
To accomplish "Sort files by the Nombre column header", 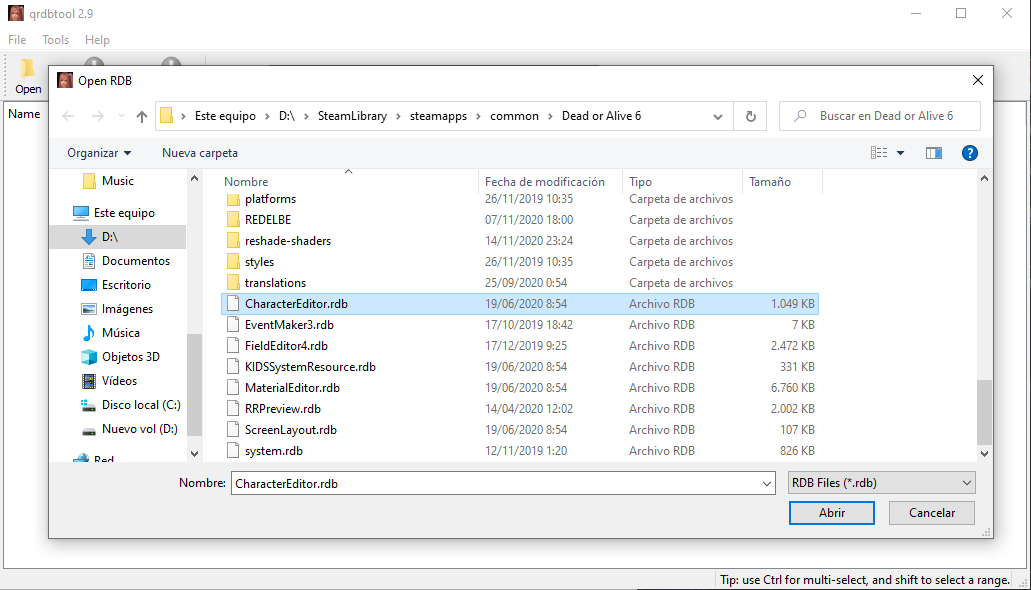I will [349, 182].
